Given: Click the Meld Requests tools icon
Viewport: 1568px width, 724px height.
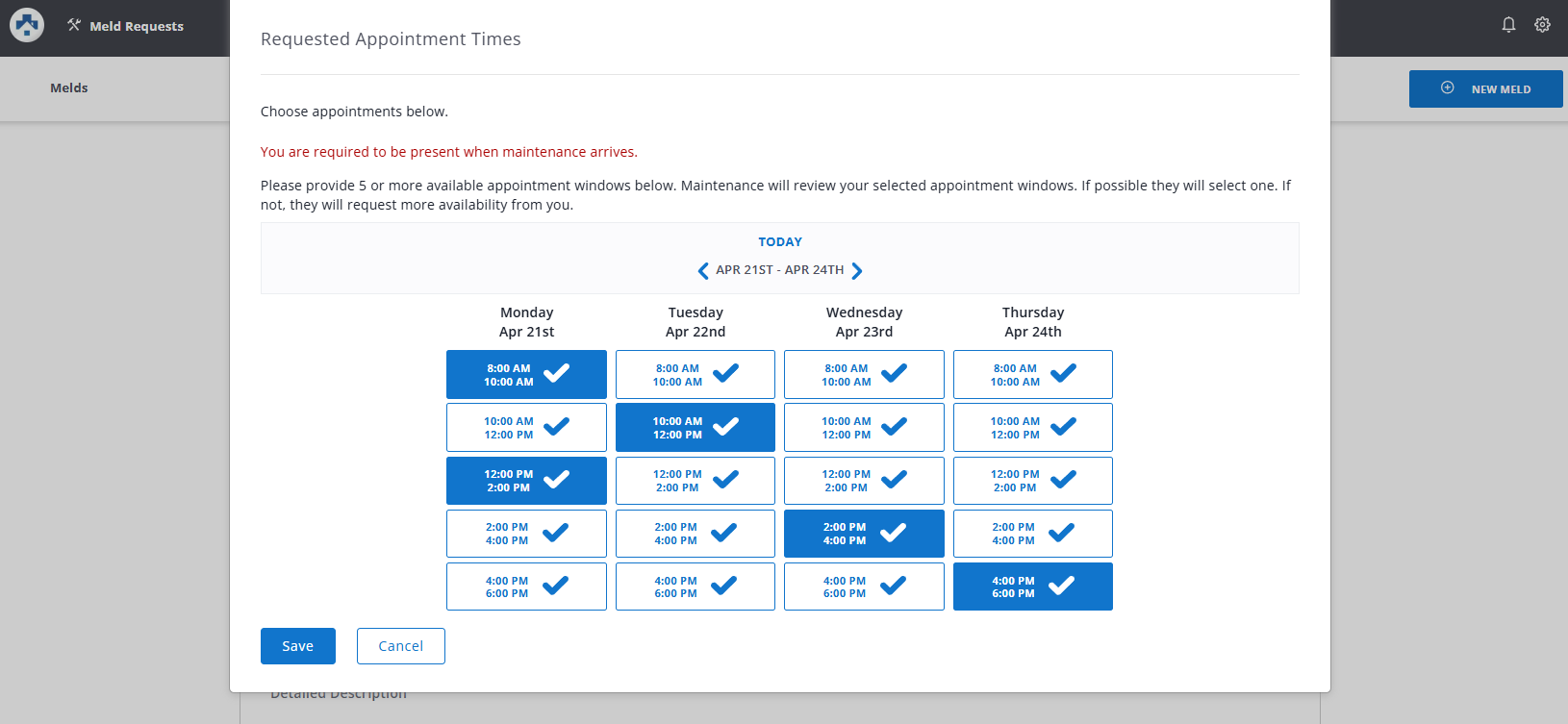Looking at the screenshot, I should click(x=74, y=25).
